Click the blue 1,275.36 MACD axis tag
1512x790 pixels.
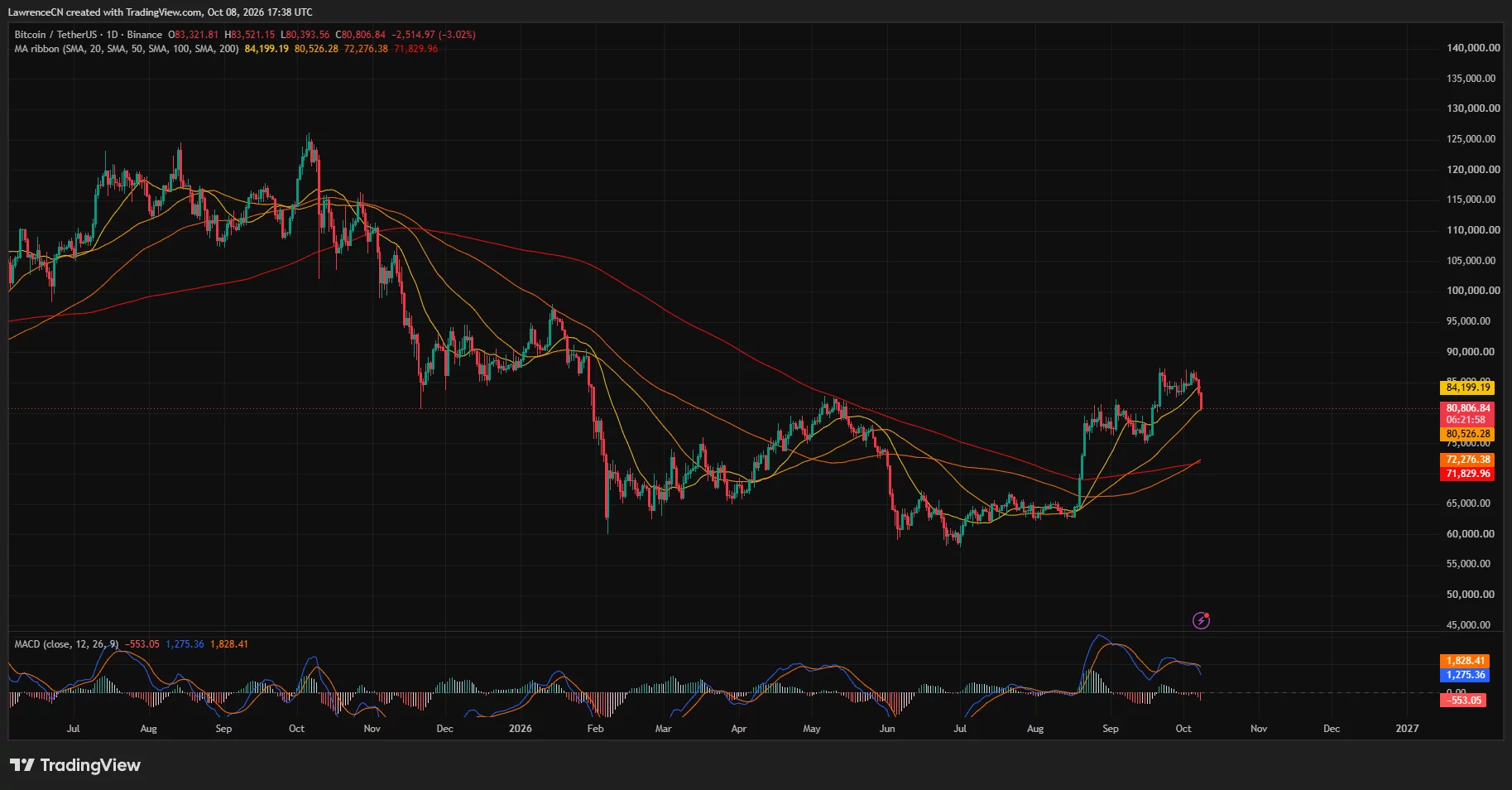tap(1466, 675)
